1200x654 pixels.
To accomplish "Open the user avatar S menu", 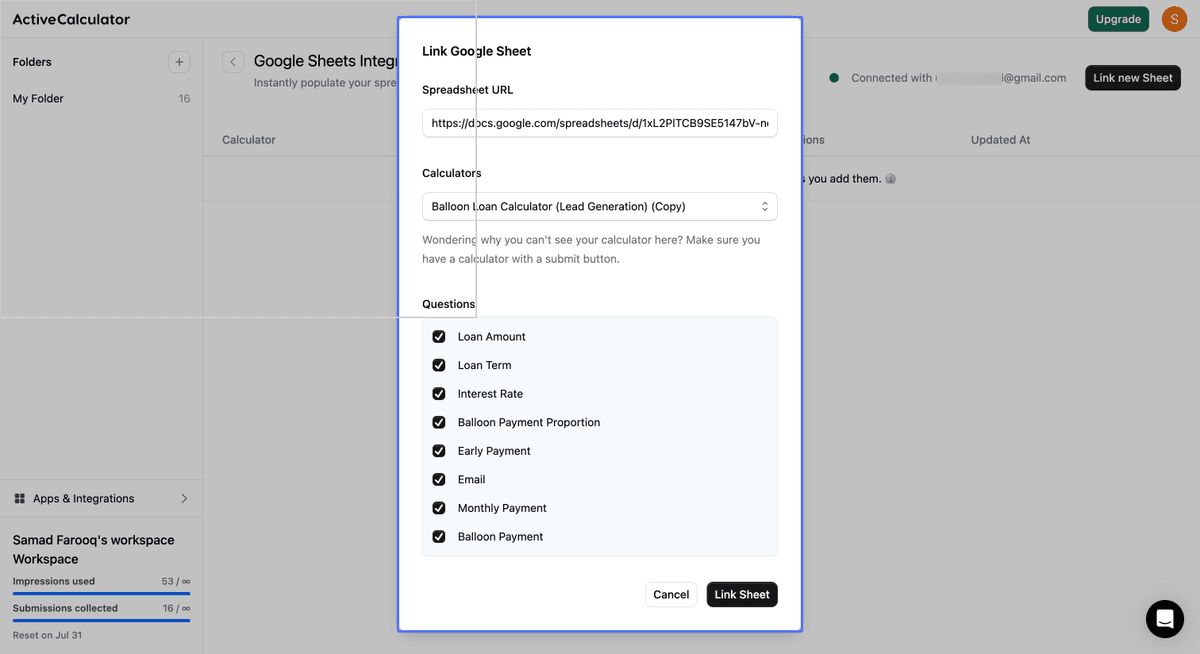I will pos(1174,19).
